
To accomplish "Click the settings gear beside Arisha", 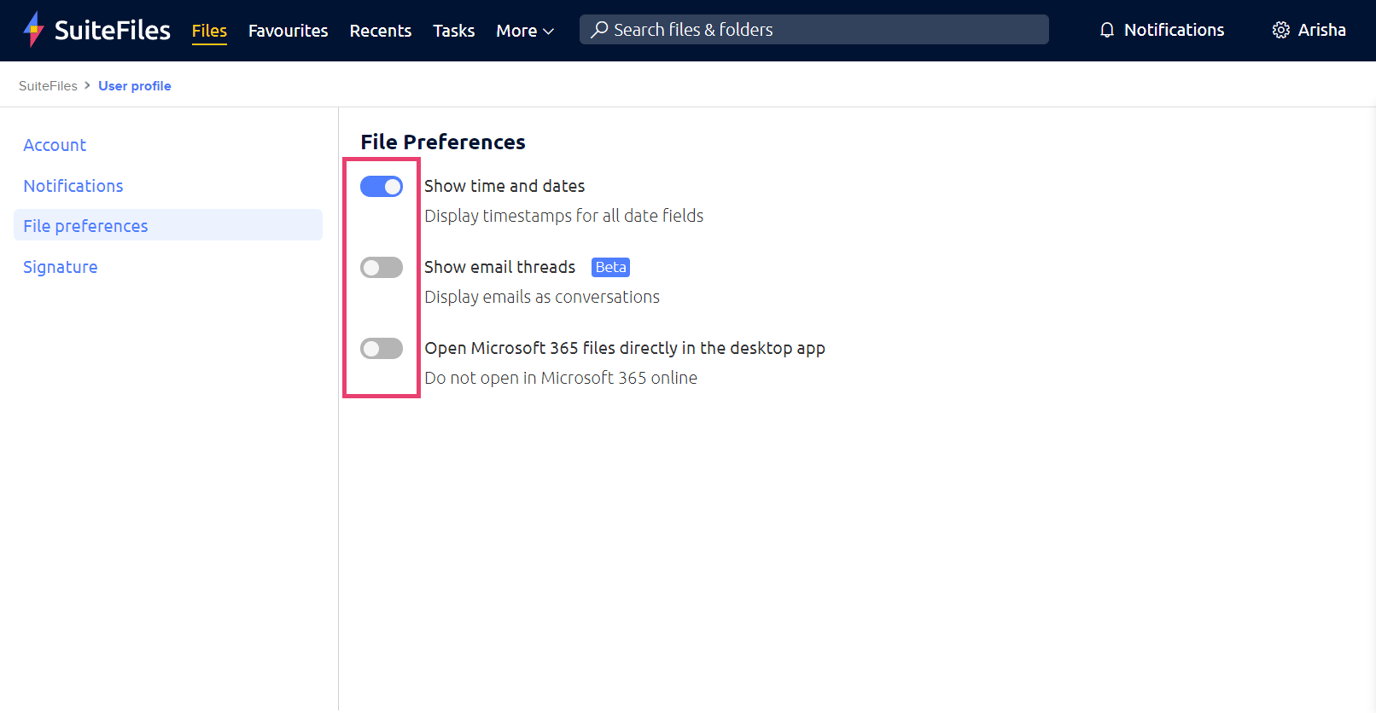I will click(x=1281, y=29).
